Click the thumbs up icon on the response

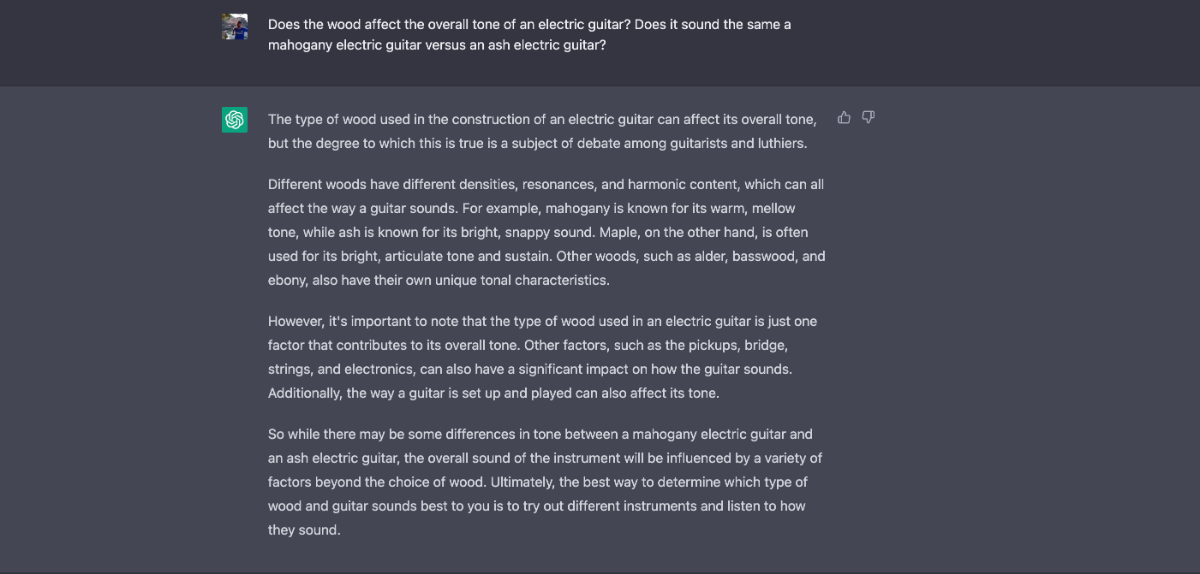[x=844, y=118]
